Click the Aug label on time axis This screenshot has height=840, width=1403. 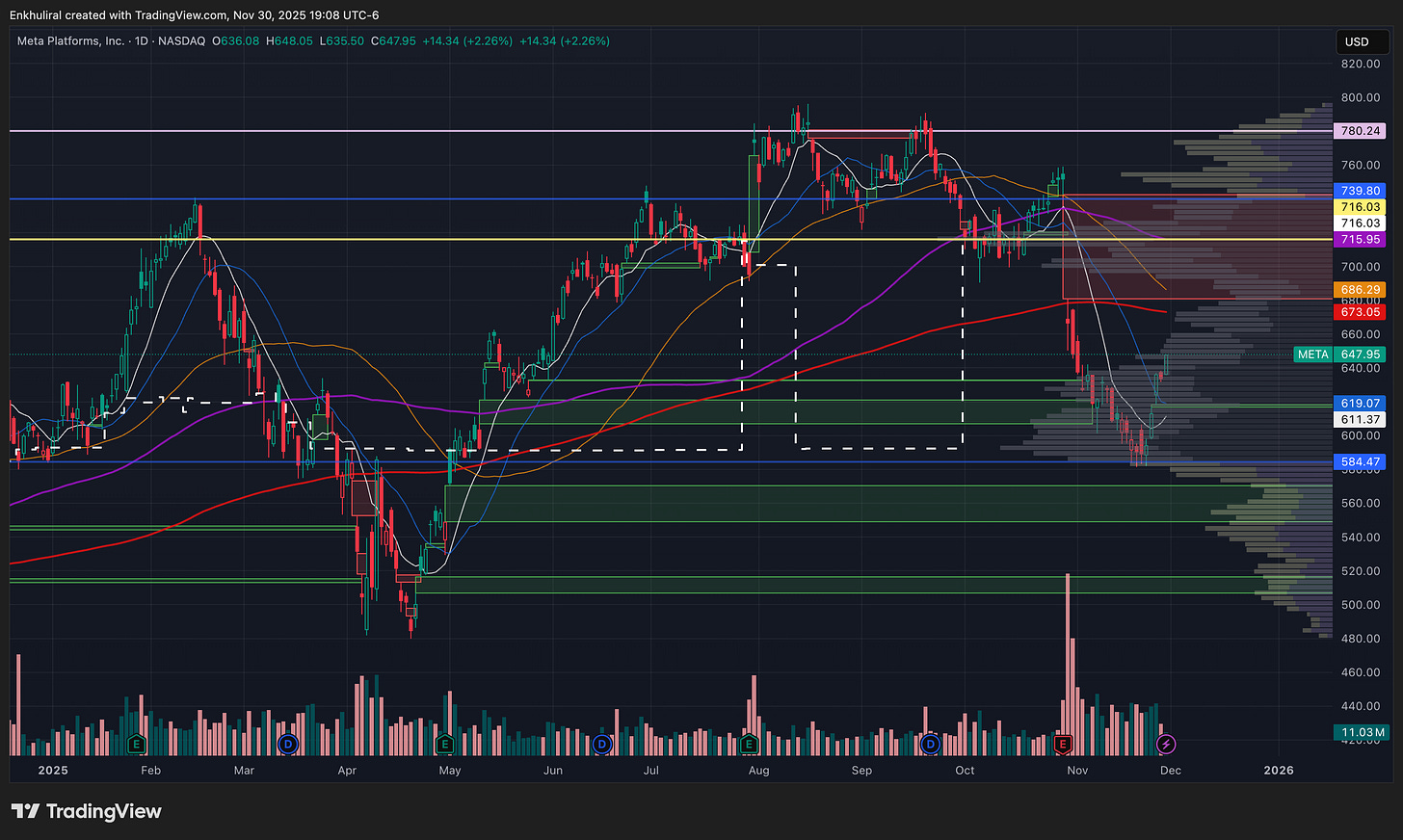(758, 771)
